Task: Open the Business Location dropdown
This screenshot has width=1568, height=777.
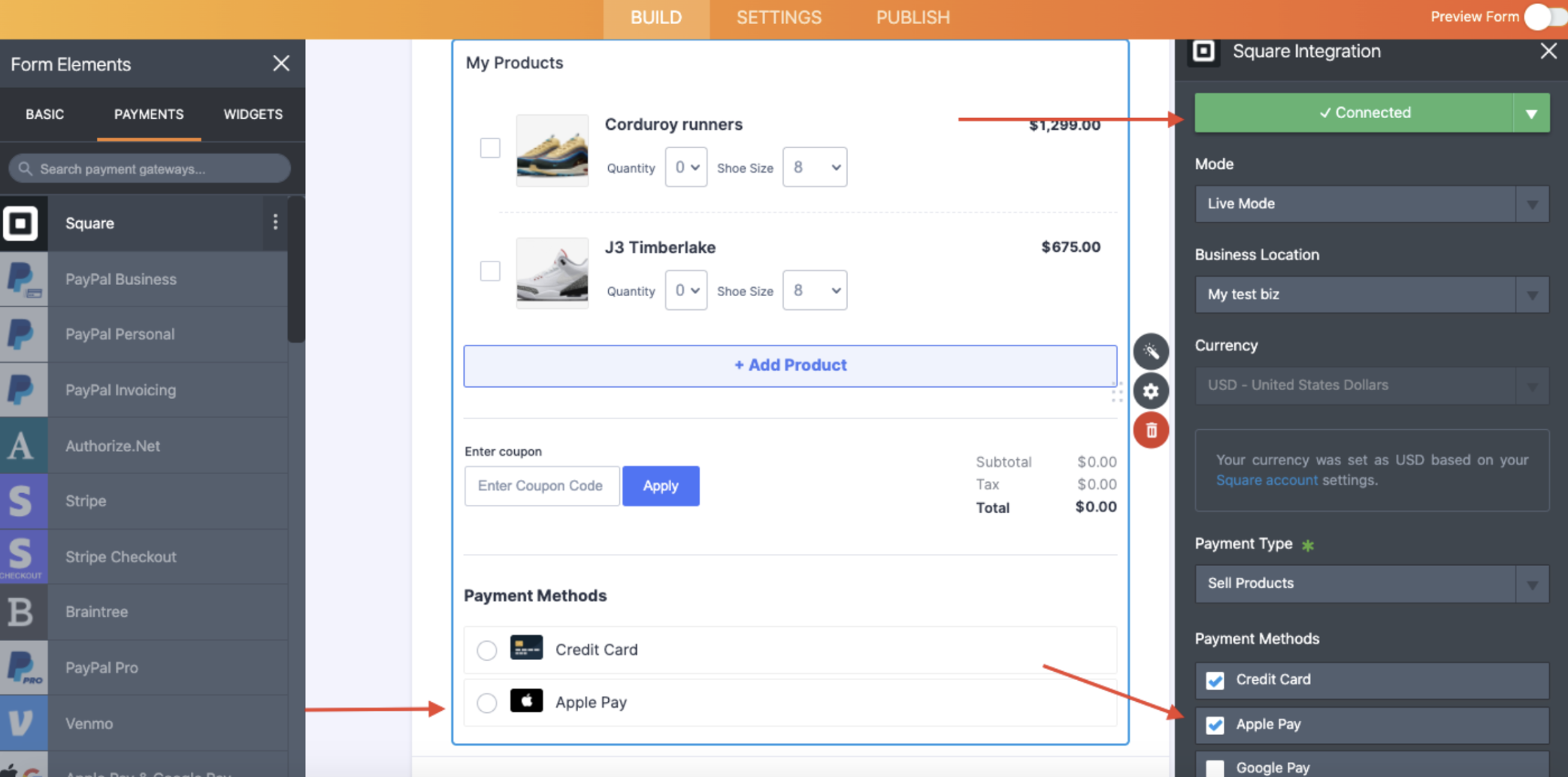Action: [1371, 295]
